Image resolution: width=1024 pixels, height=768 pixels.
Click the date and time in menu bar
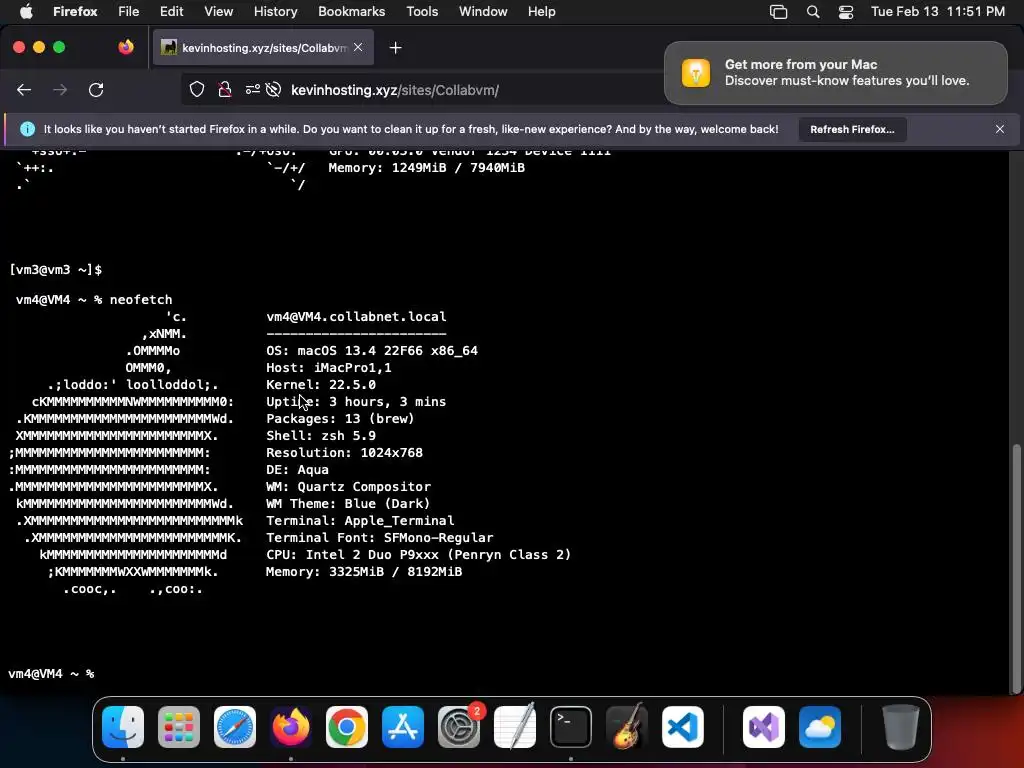pos(938,12)
